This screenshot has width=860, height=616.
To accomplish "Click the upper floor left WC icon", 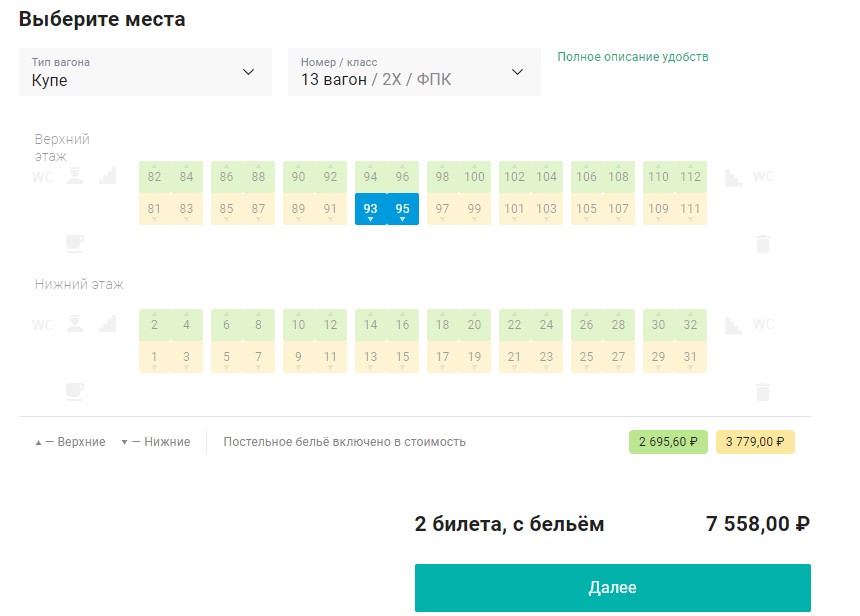I will (x=43, y=177).
